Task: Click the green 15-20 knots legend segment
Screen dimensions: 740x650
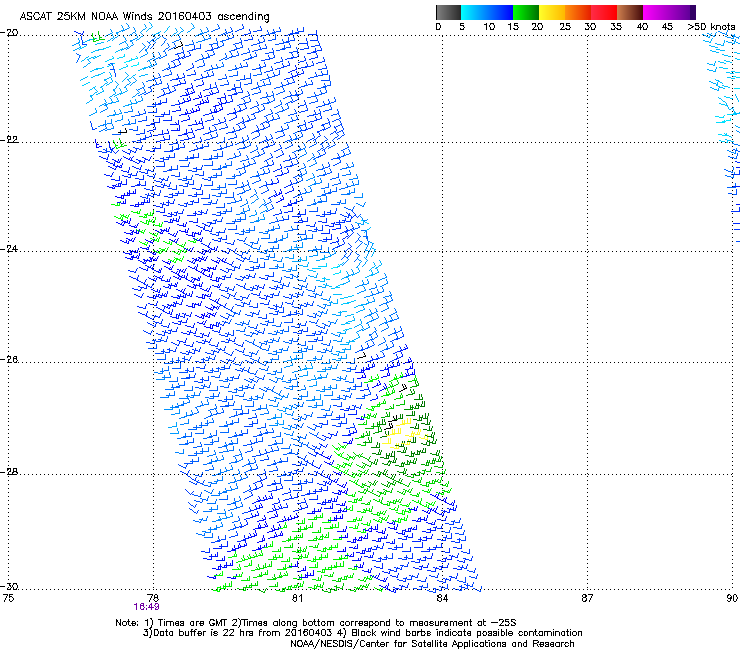Action: [526, 12]
